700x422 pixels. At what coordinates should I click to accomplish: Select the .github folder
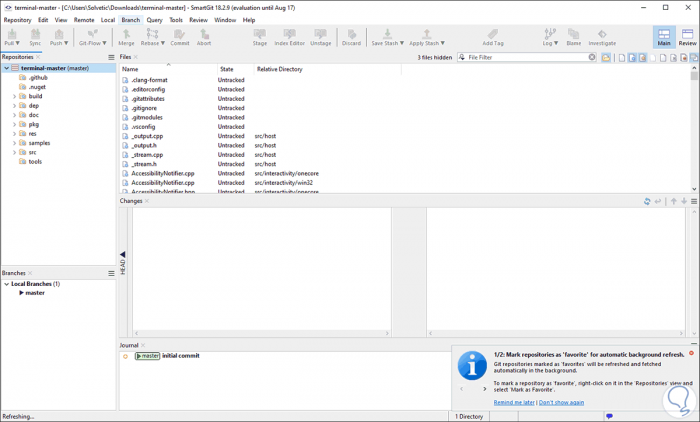pos(38,78)
